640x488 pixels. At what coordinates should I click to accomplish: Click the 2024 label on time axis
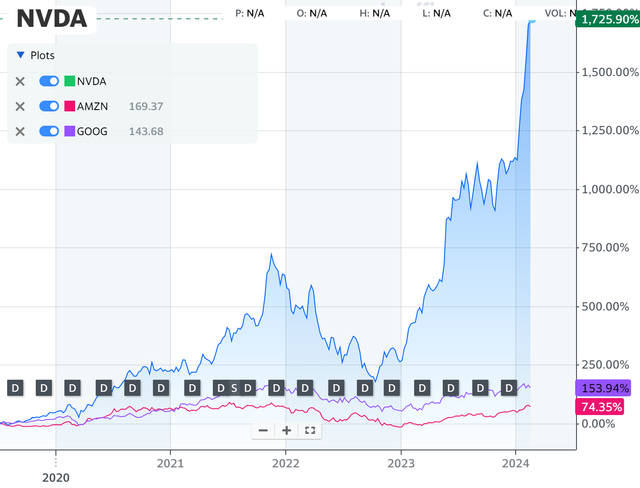coord(516,464)
